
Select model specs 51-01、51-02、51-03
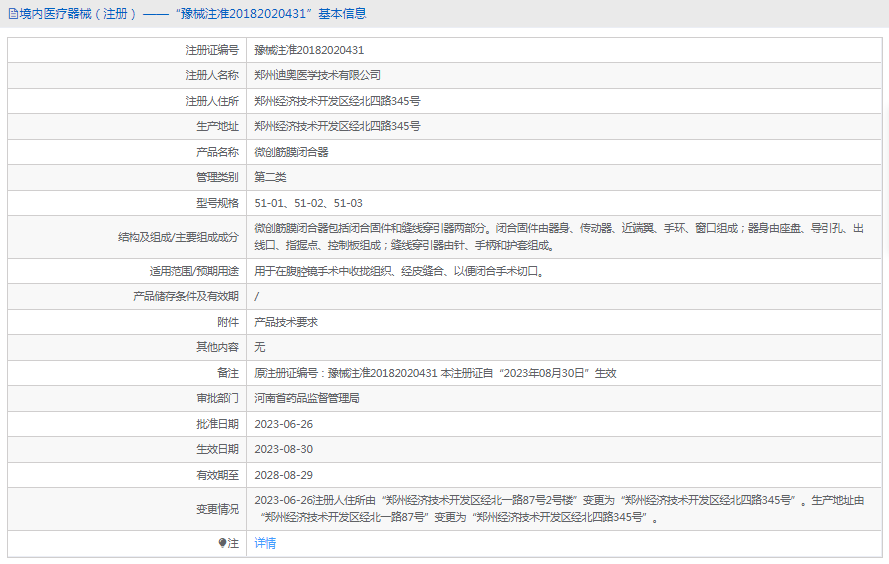(308, 203)
